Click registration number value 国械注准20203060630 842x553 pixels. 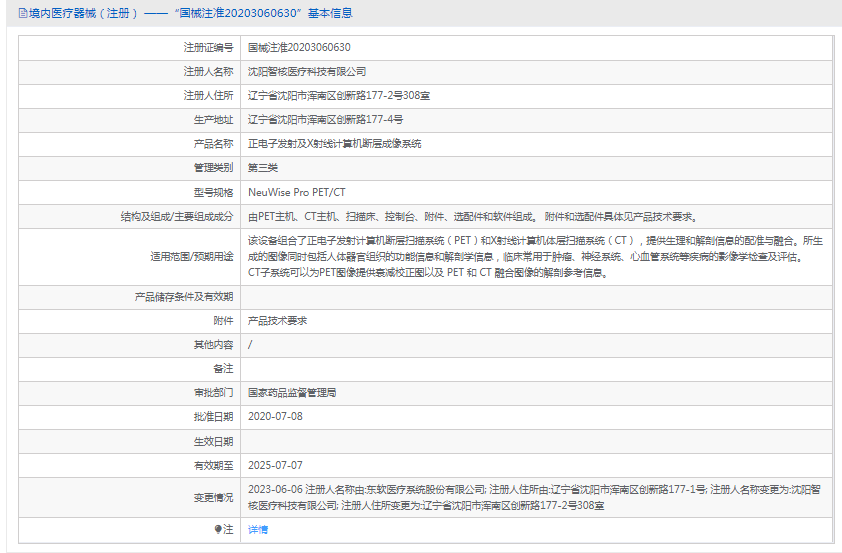pyautogui.click(x=299, y=47)
